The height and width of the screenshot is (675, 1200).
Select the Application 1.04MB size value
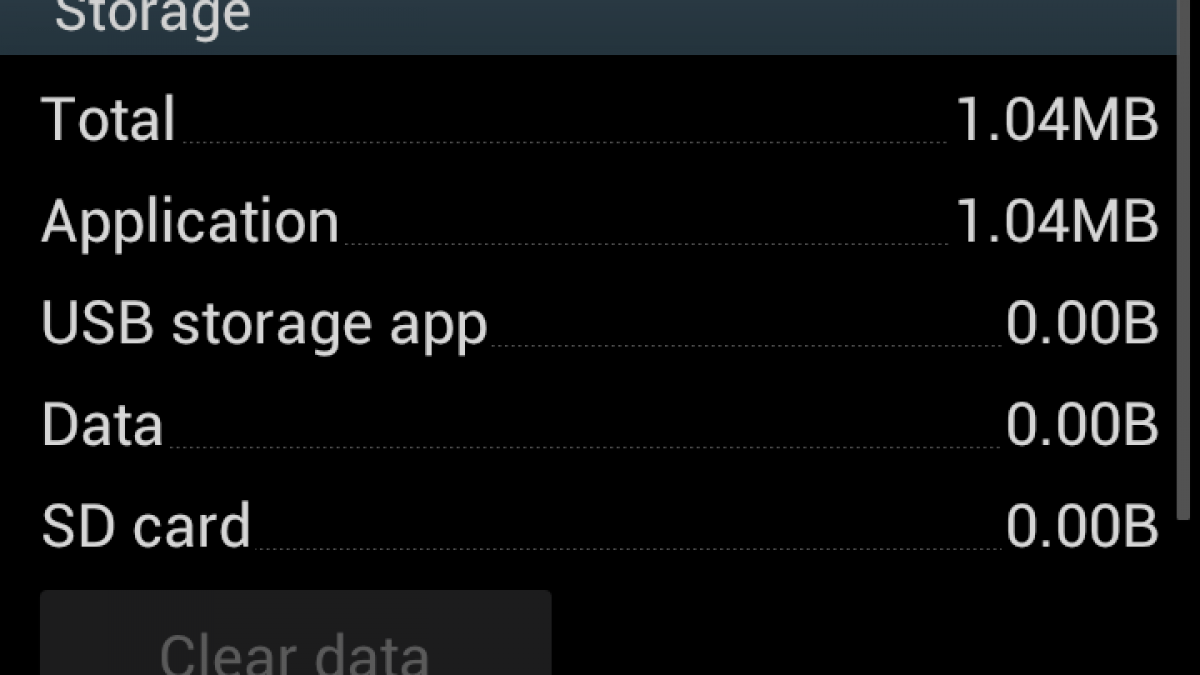pyautogui.click(x=1057, y=221)
